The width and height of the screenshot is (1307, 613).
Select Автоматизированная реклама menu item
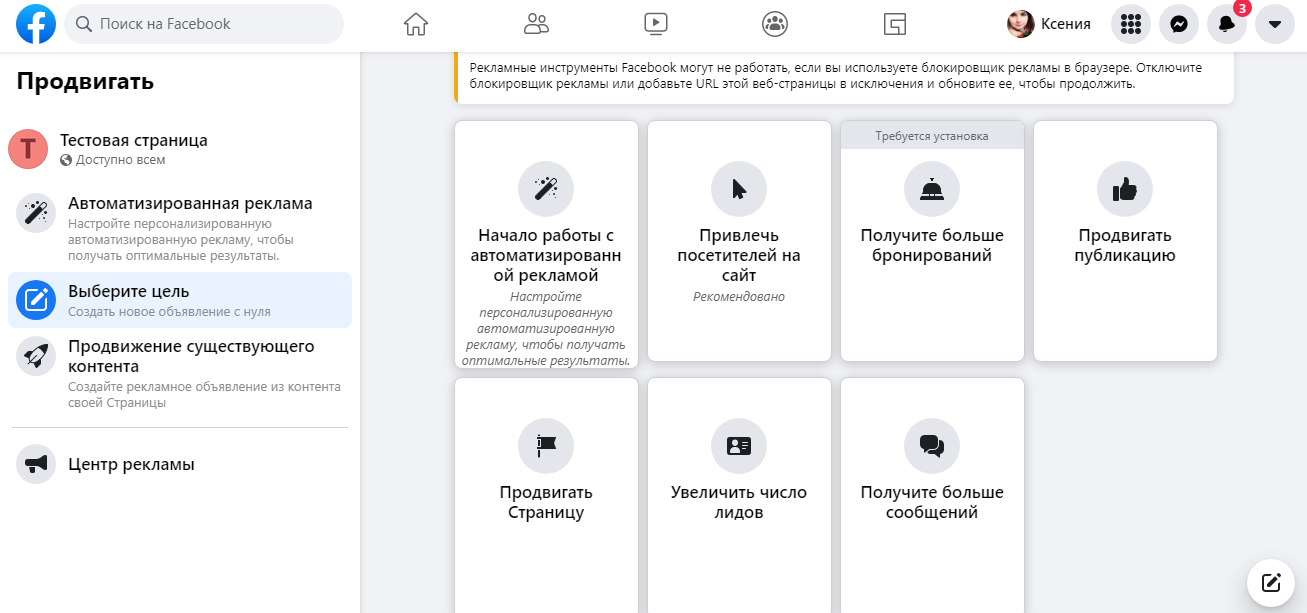[x=180, y=229]
